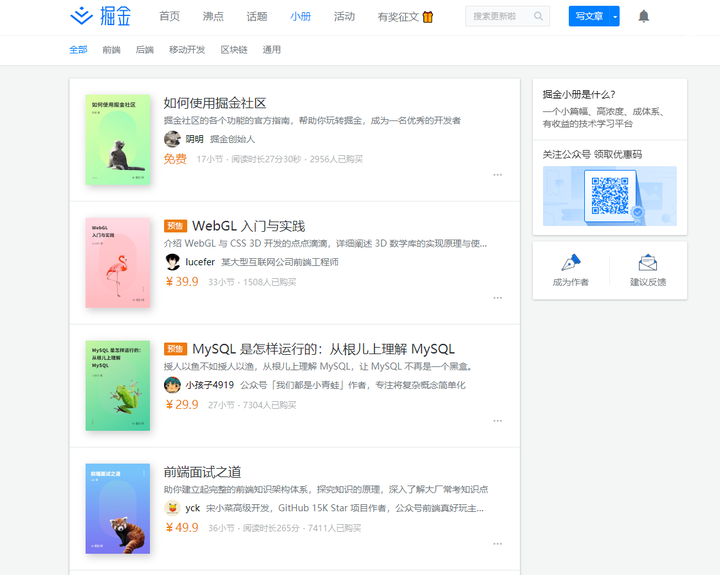
Task: Open more options for MySQL 是怎样运行的
Action: click(x=497, y=421)
